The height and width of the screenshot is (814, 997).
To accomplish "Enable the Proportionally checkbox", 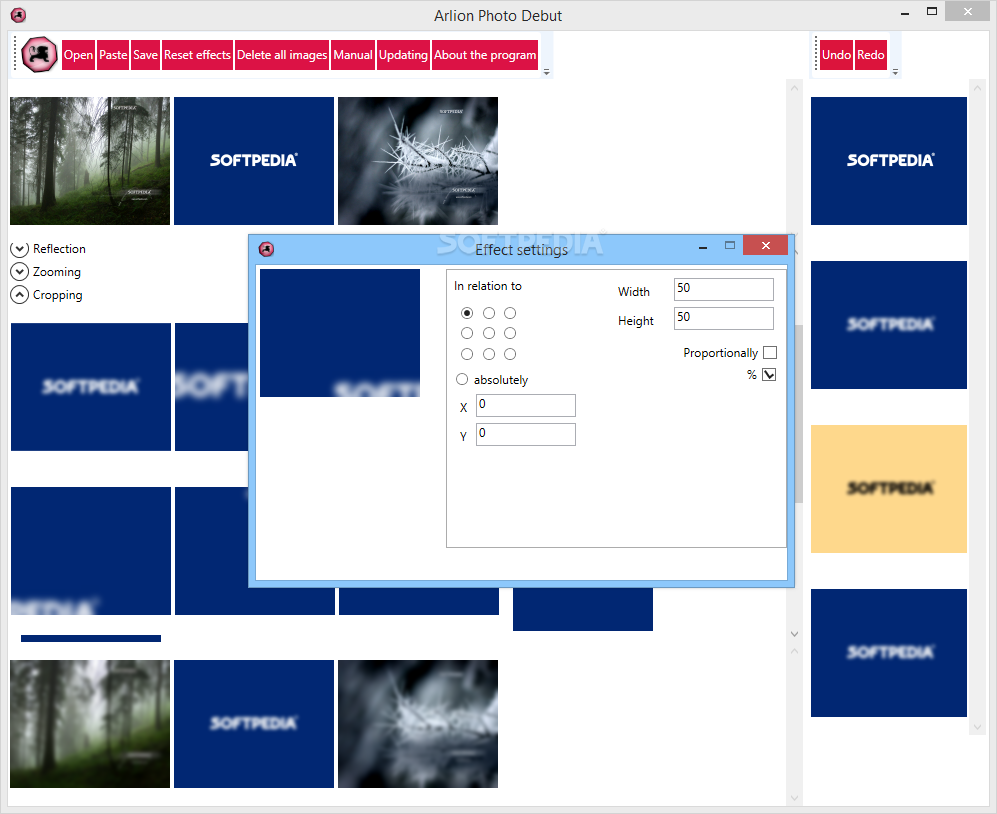I will (x=769, y=352).
